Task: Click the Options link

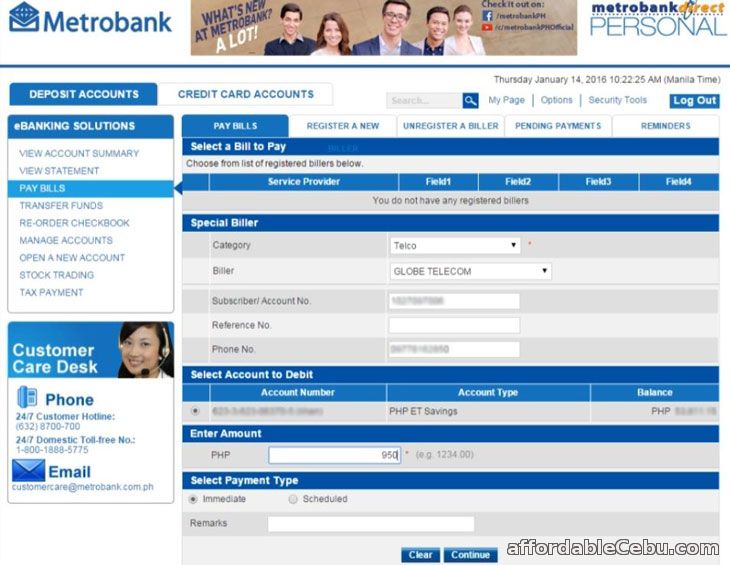Action: [x=556, y=100]
